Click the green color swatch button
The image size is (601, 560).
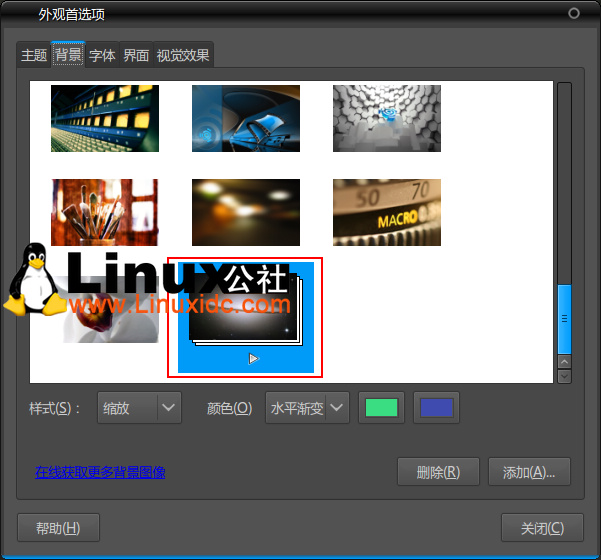[x=382, y=408]
